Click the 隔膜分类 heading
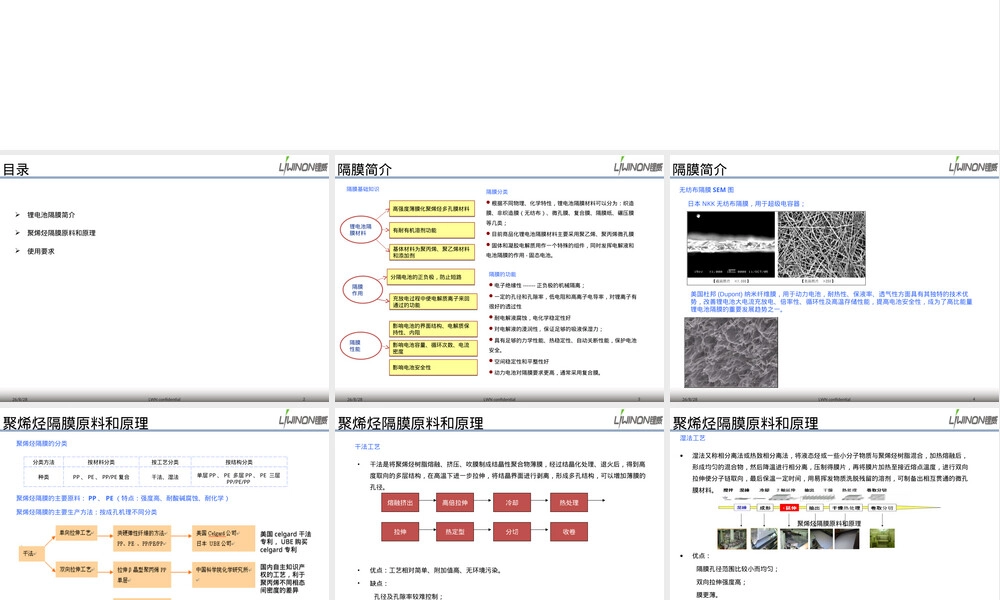This screenshot has height=600, width=1000. (497, 191)
